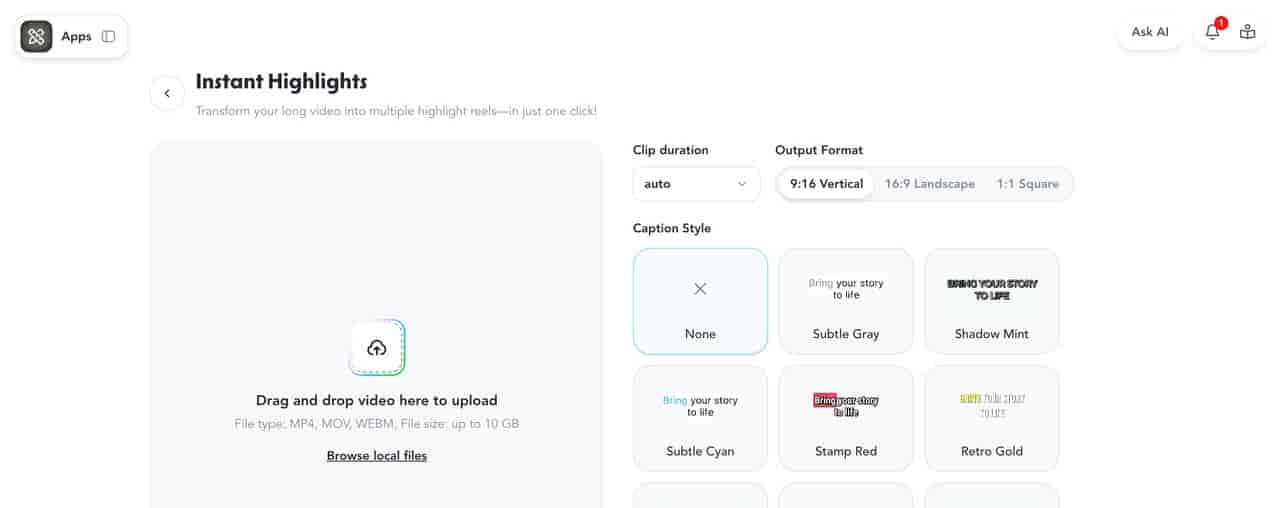The image size is (1280, 508).
Task: Pick the Shadow Mint caption style
Action: click(992, 301)
